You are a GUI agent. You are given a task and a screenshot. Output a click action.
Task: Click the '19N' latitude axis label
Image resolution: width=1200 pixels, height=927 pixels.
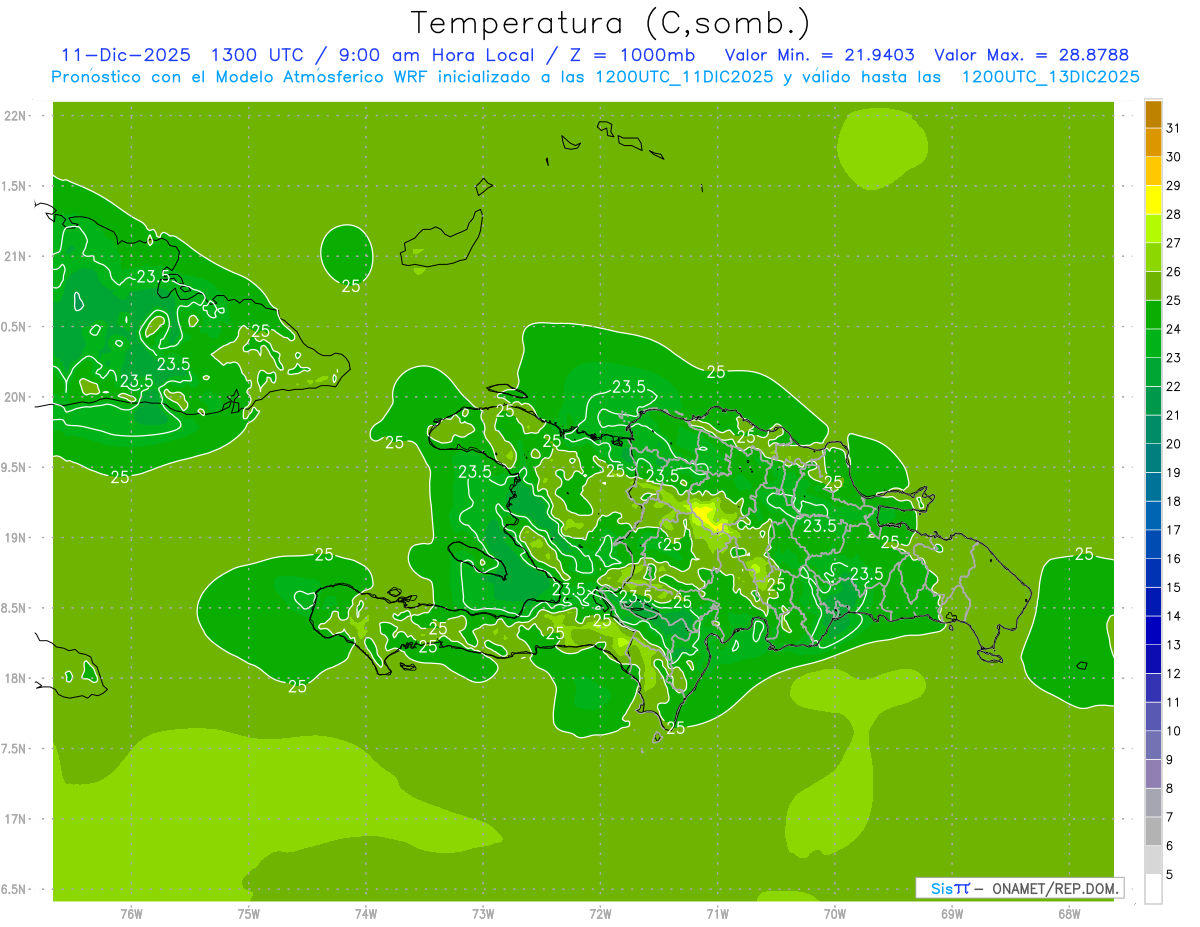17,538
